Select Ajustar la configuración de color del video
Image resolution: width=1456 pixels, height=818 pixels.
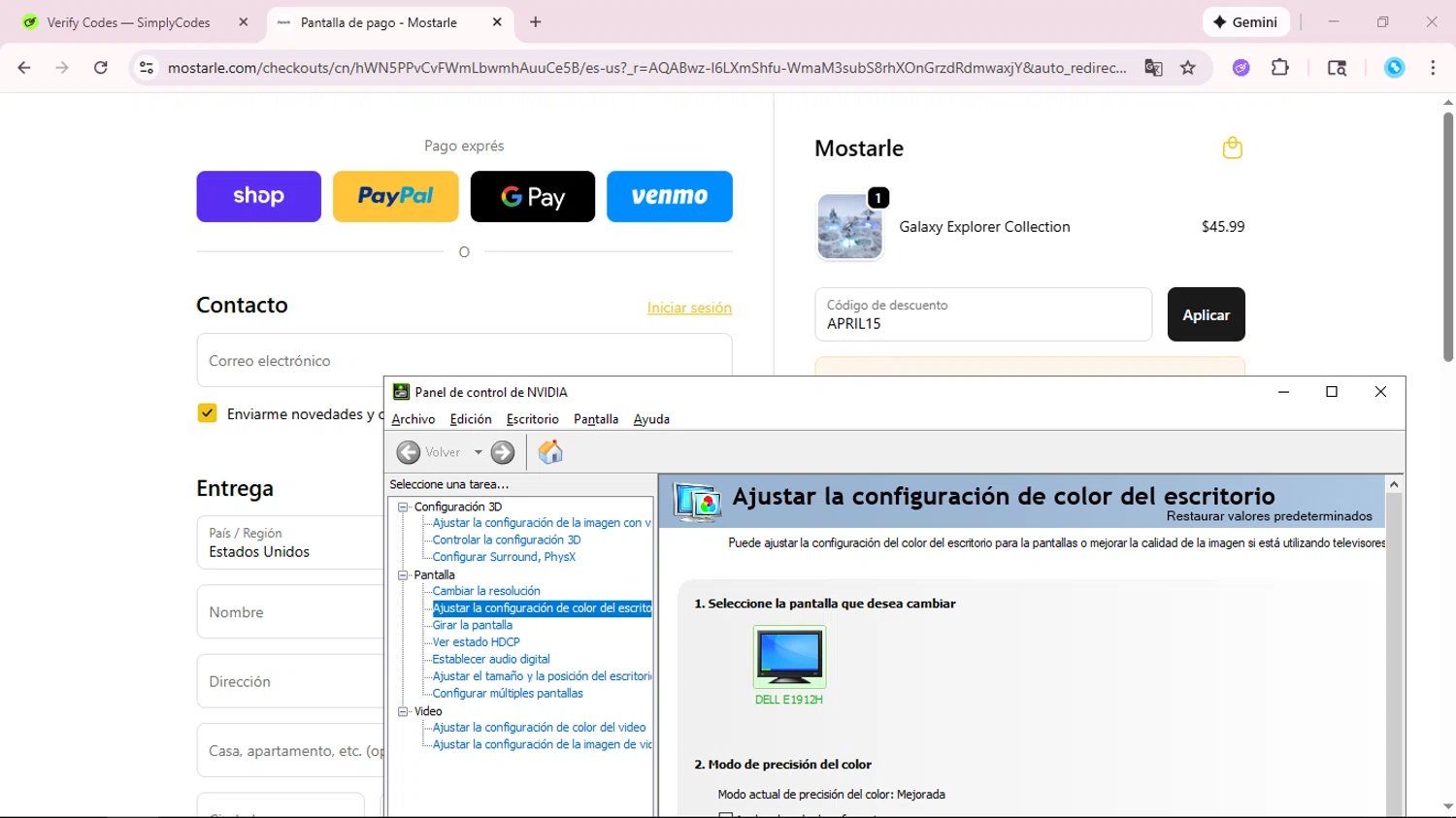539,728
